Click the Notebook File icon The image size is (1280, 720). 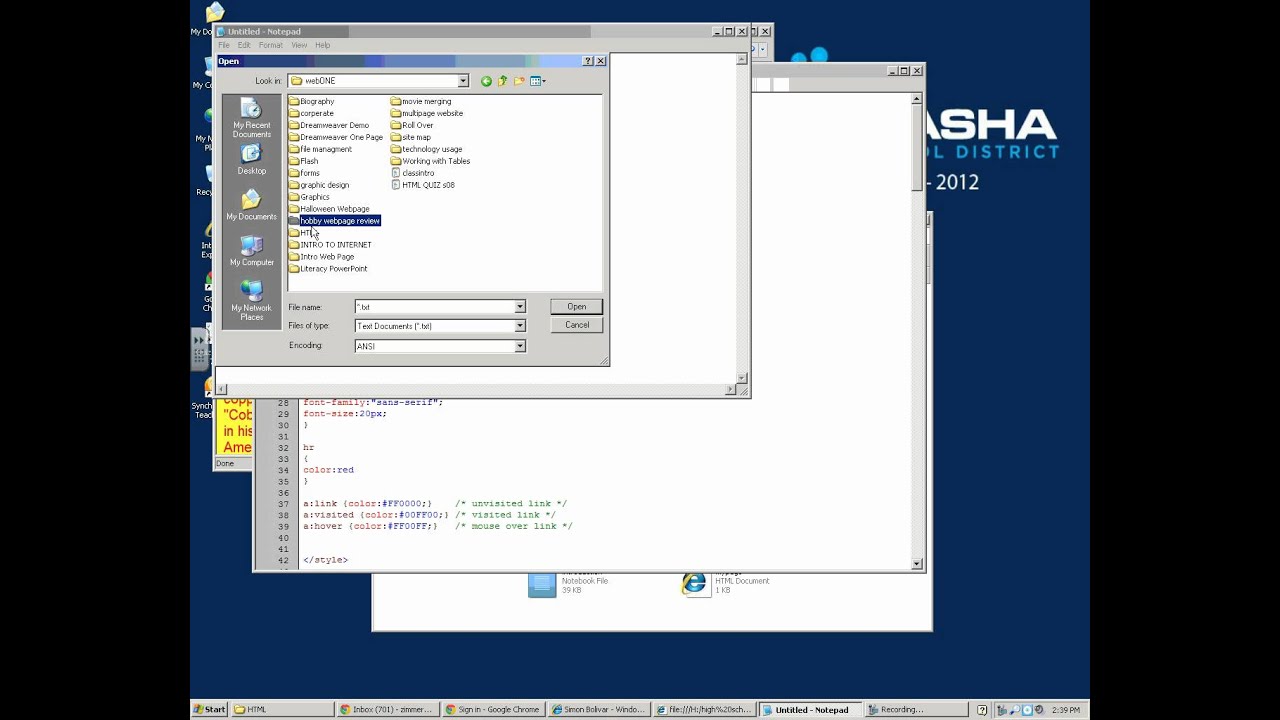pyautogui.click(x=542, y=585)
